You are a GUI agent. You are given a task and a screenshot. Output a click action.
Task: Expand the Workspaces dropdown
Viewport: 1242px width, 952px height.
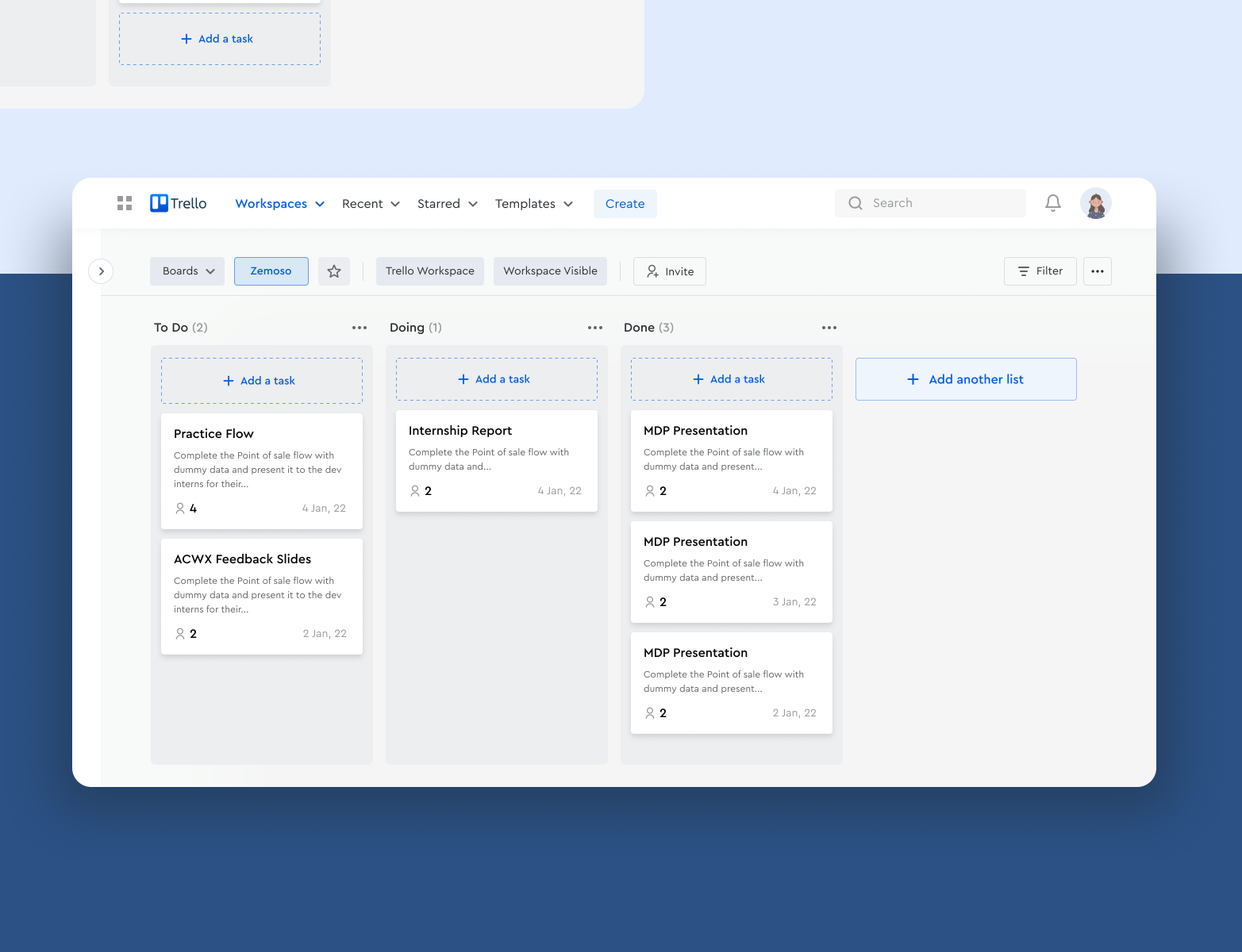pyautogui.click(x=279, y=203)
